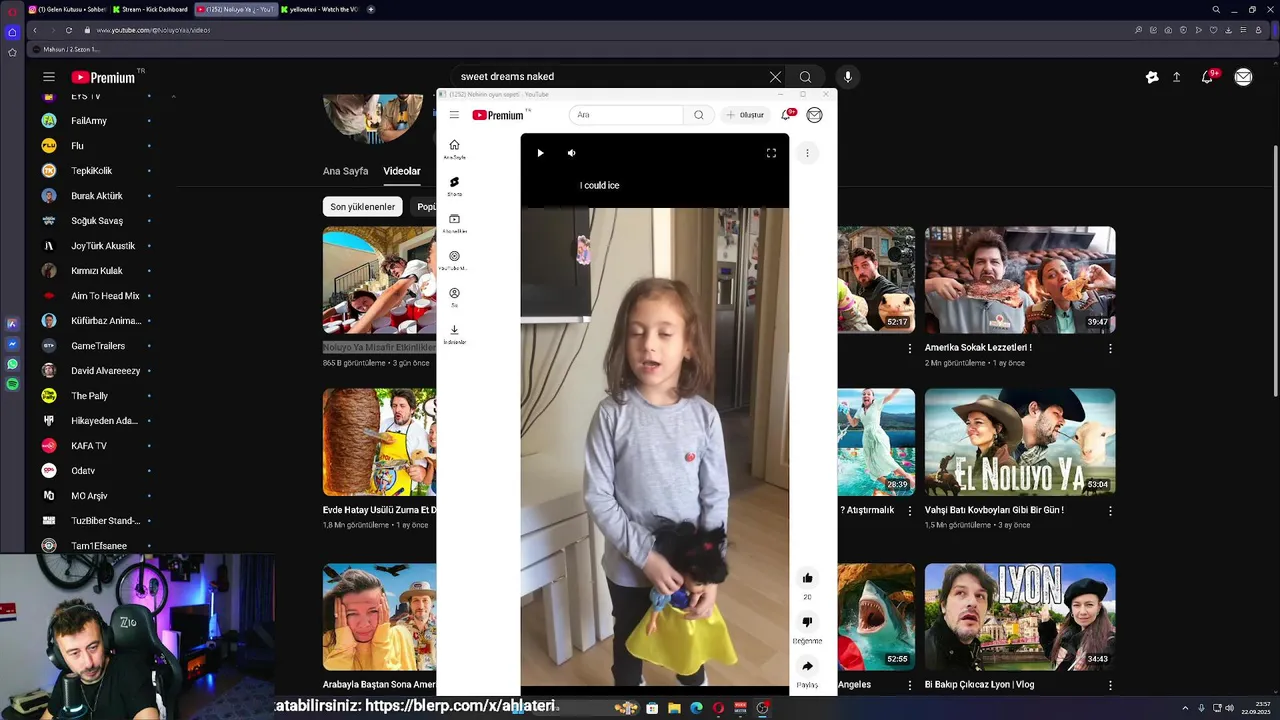Play the Shorts video in the popup

[x=540, y=153]
